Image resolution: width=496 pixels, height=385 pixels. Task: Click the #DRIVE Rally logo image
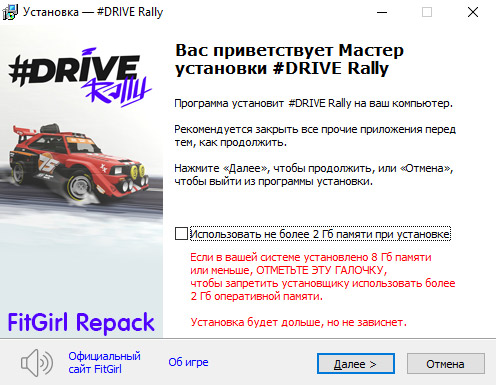tap(80, 77)
